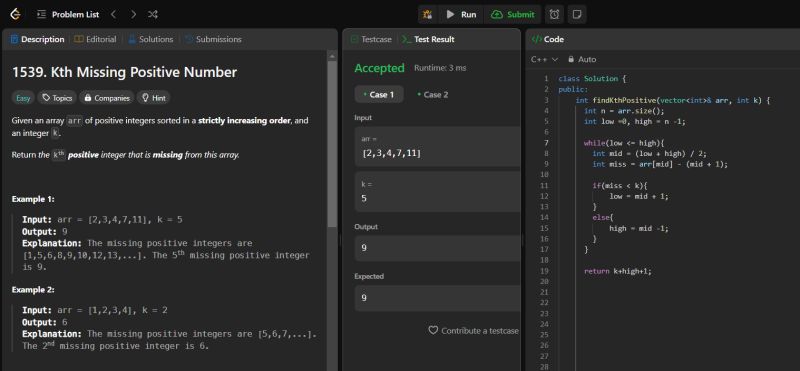Pick a random problem shuffle icon
Viewport: 800px width, 371px height.
153,14
